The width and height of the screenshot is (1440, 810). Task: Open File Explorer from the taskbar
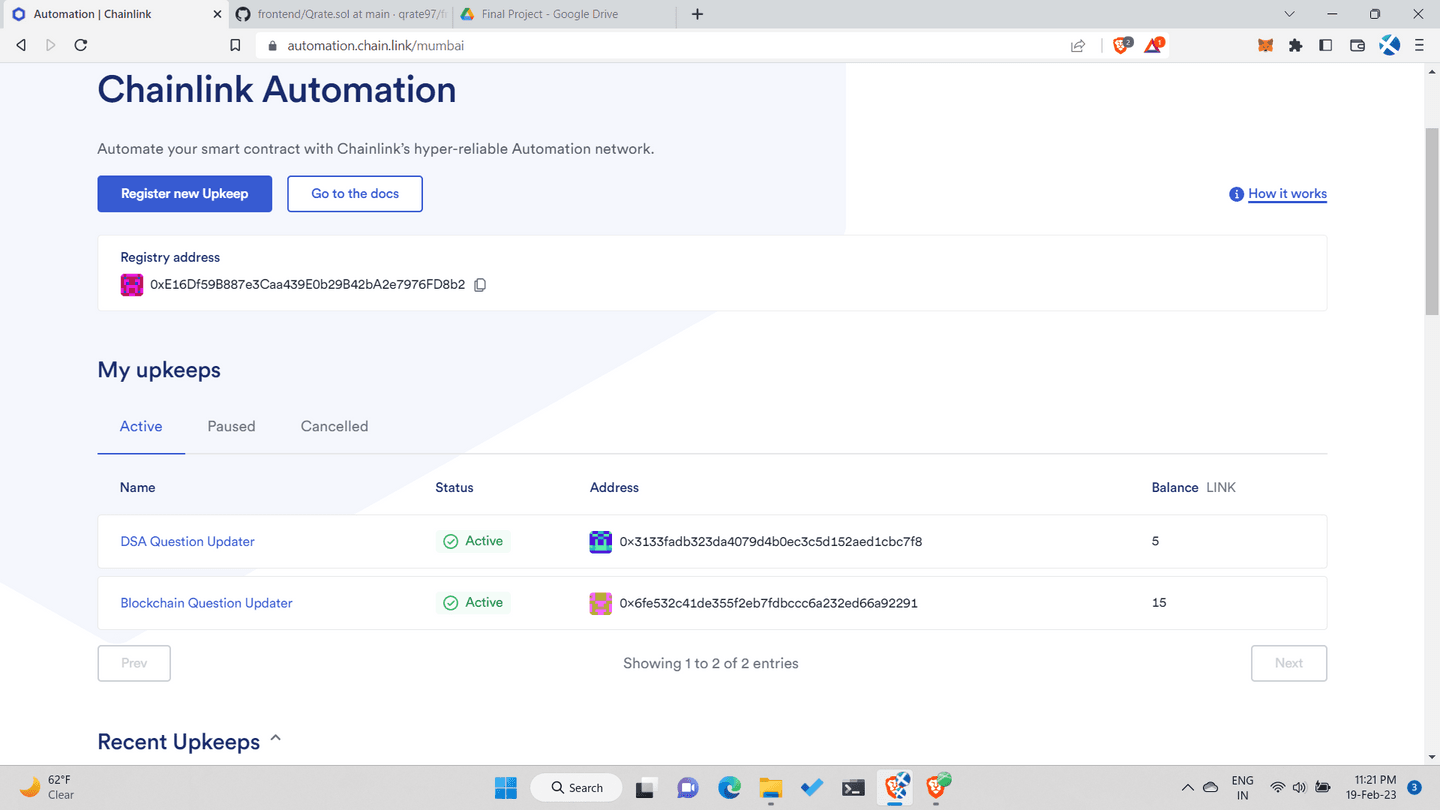coord(769,788)
